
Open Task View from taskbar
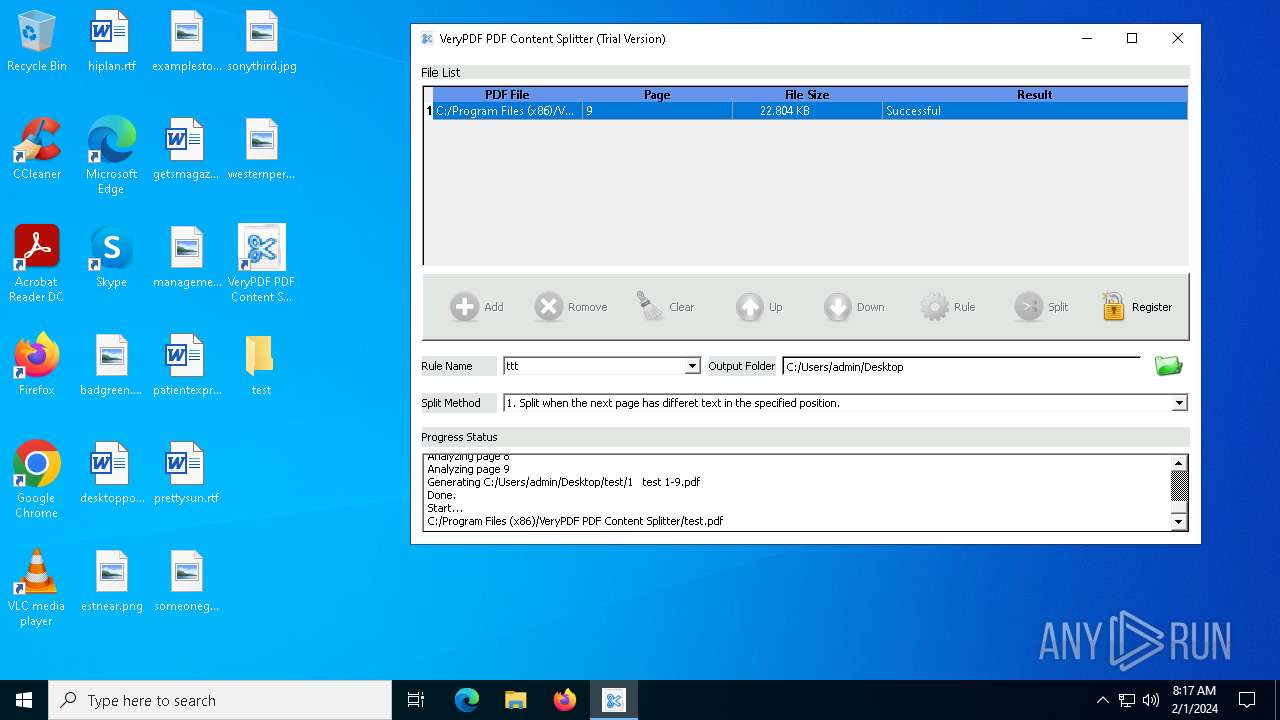point(416,700)
